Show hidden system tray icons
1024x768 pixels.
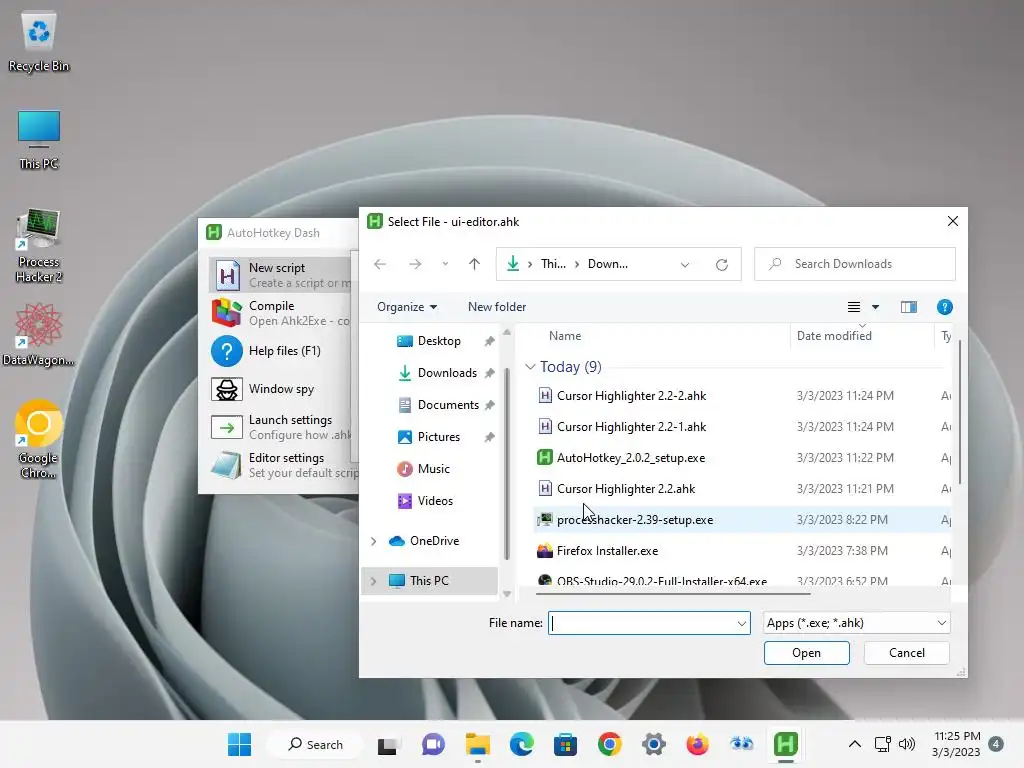[x=854, y=744]
